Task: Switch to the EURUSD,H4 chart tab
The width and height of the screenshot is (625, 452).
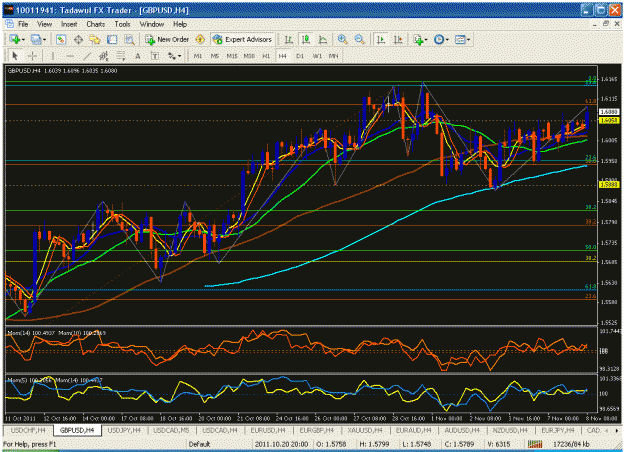Action: tap(268, 430)
